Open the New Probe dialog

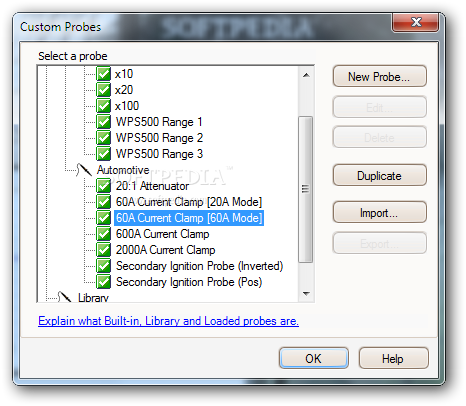379,77
